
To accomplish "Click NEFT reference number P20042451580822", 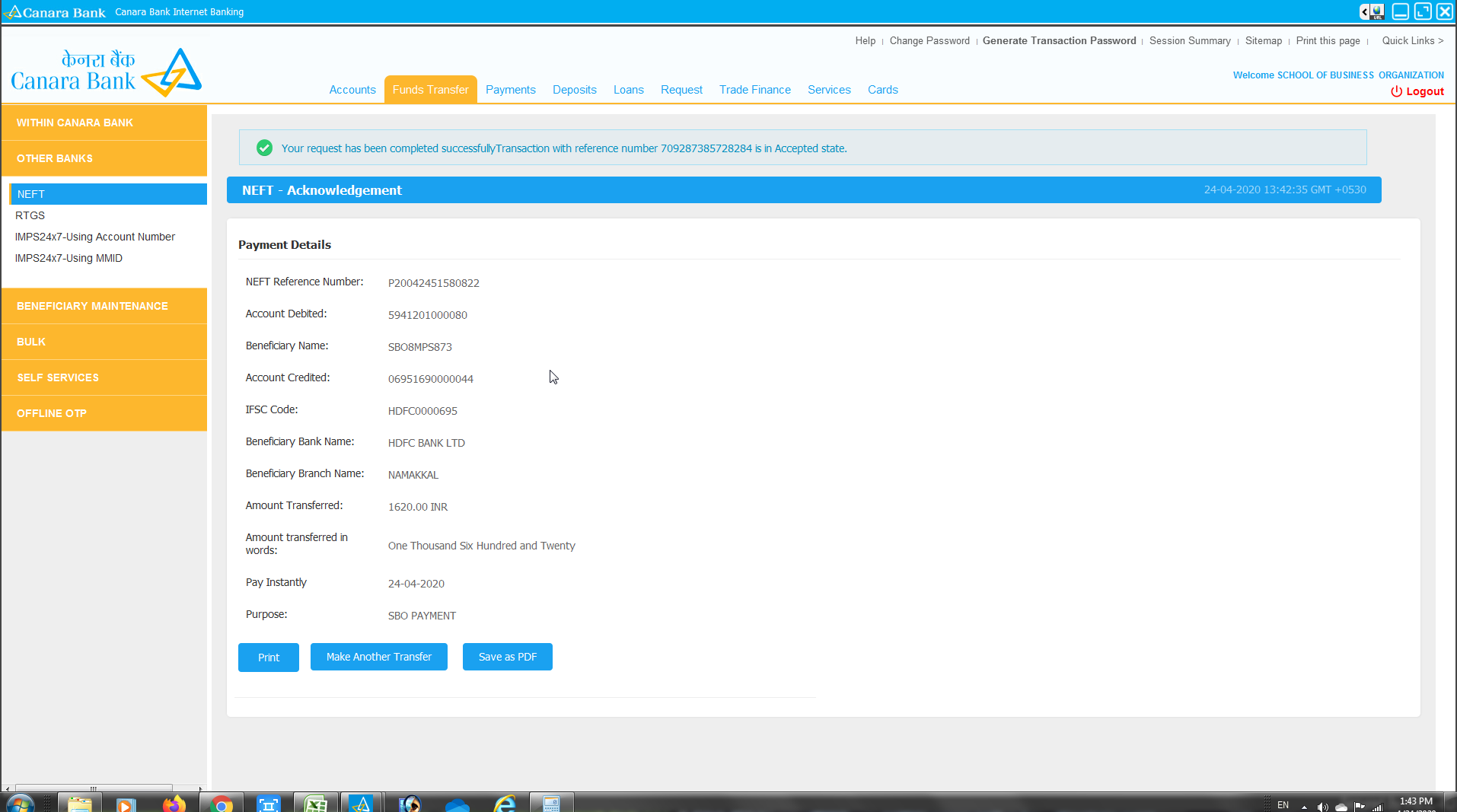I will 434,283.
